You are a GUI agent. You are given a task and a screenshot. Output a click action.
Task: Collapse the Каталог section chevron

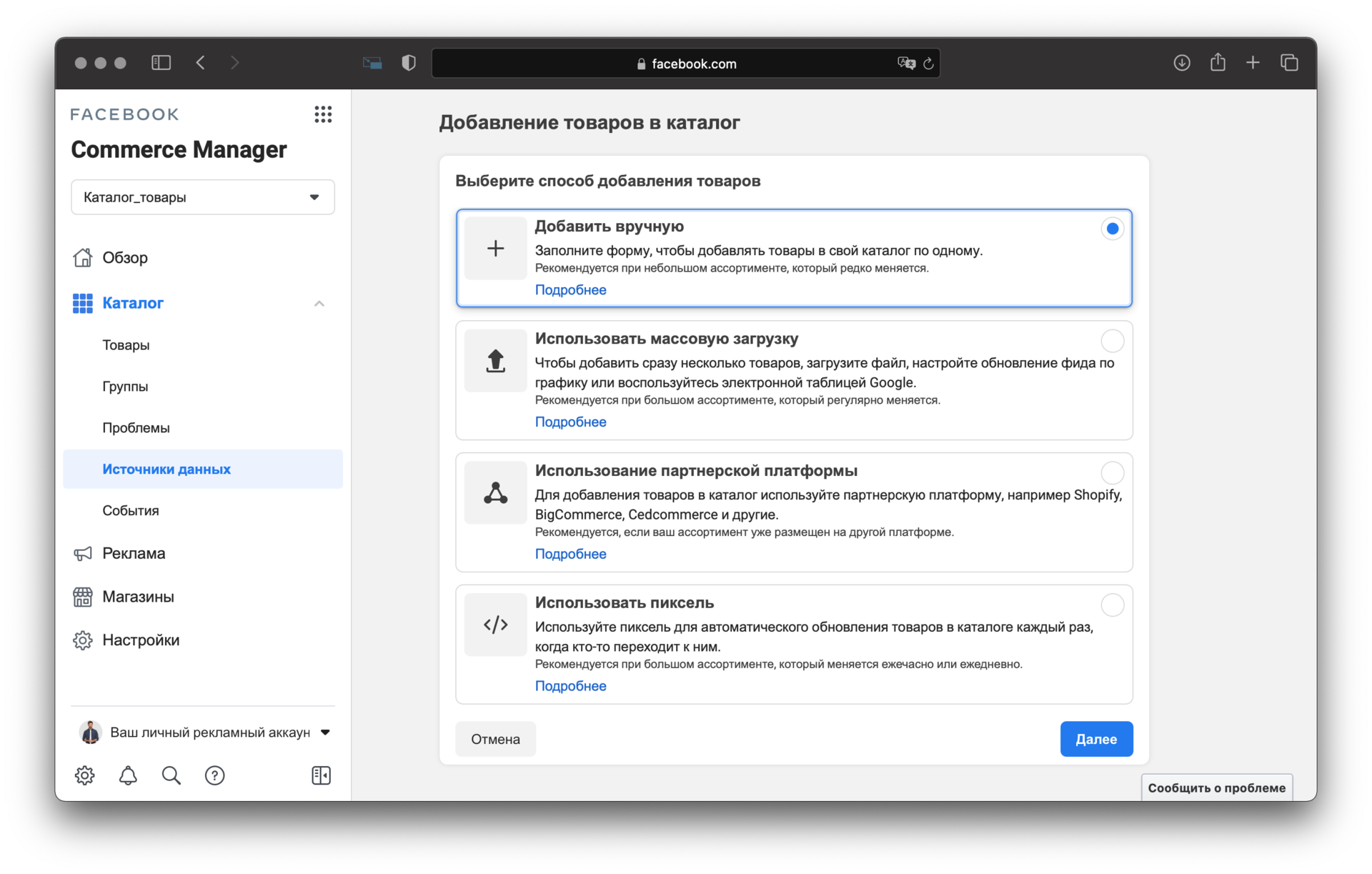click(x=319, y=304)
